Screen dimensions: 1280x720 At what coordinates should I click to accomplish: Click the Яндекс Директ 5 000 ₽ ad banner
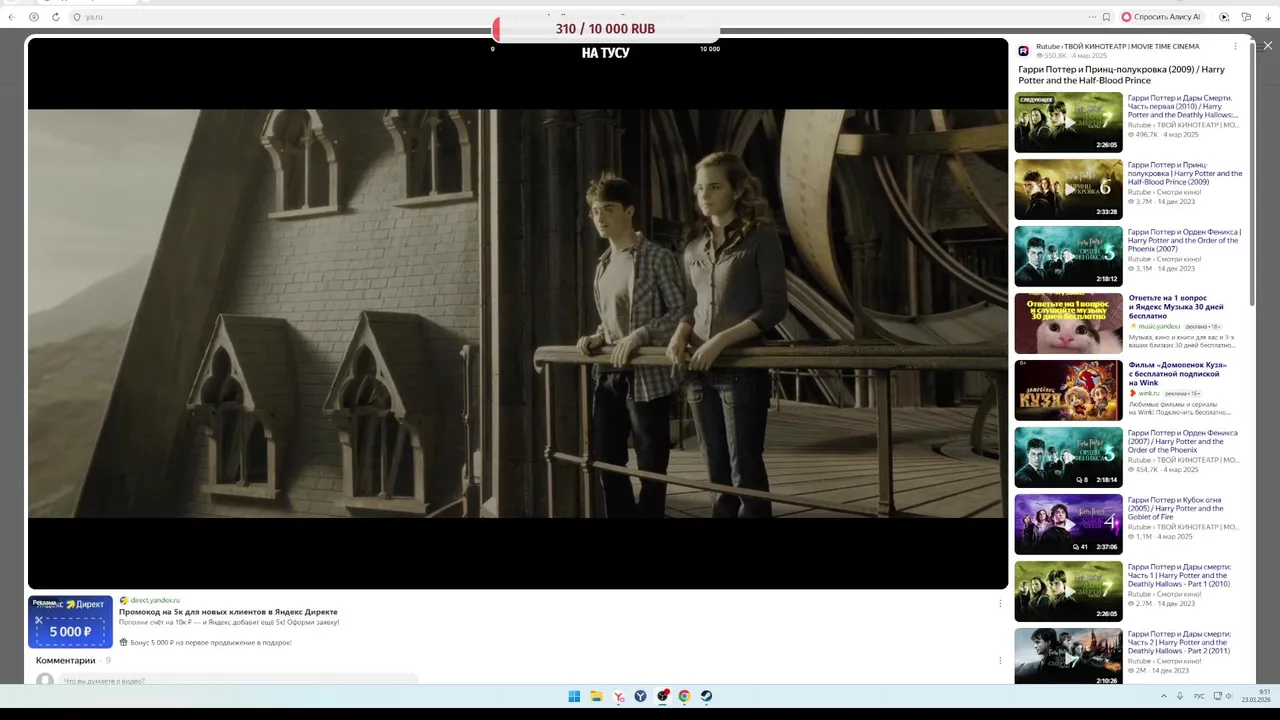[x=70, y=622]
